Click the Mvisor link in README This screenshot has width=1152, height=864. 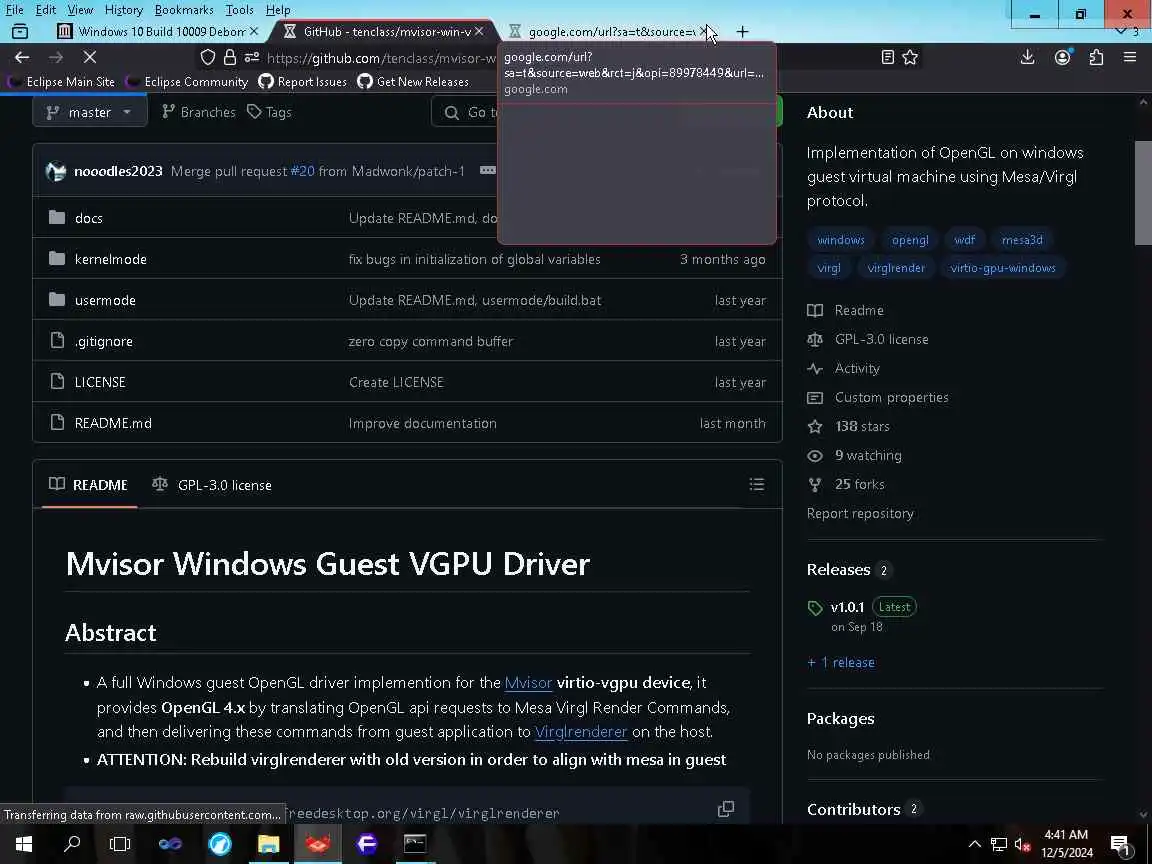pos(528,683)
